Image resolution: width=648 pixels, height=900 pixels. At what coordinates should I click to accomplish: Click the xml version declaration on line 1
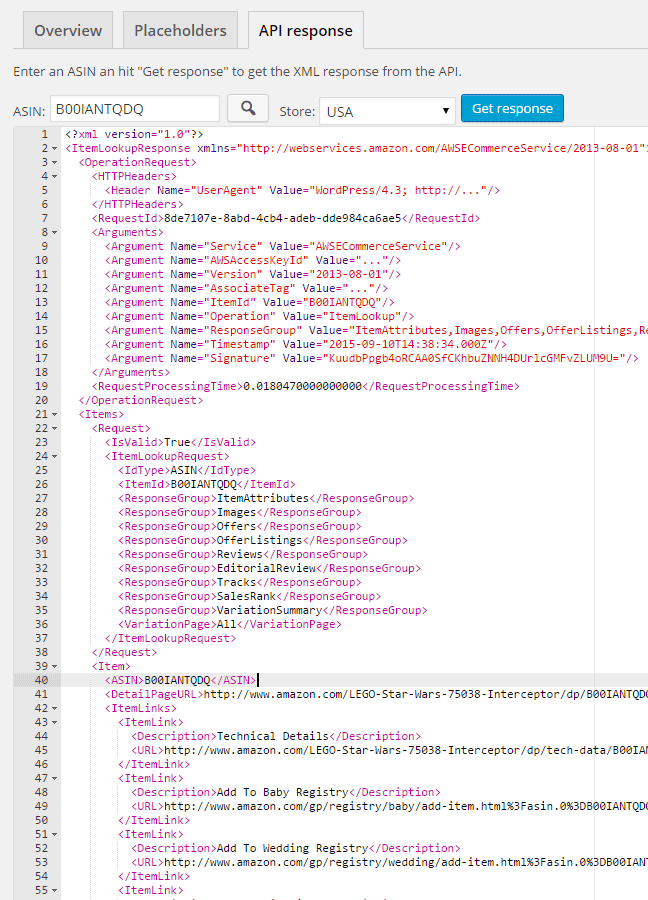(134, 134)
